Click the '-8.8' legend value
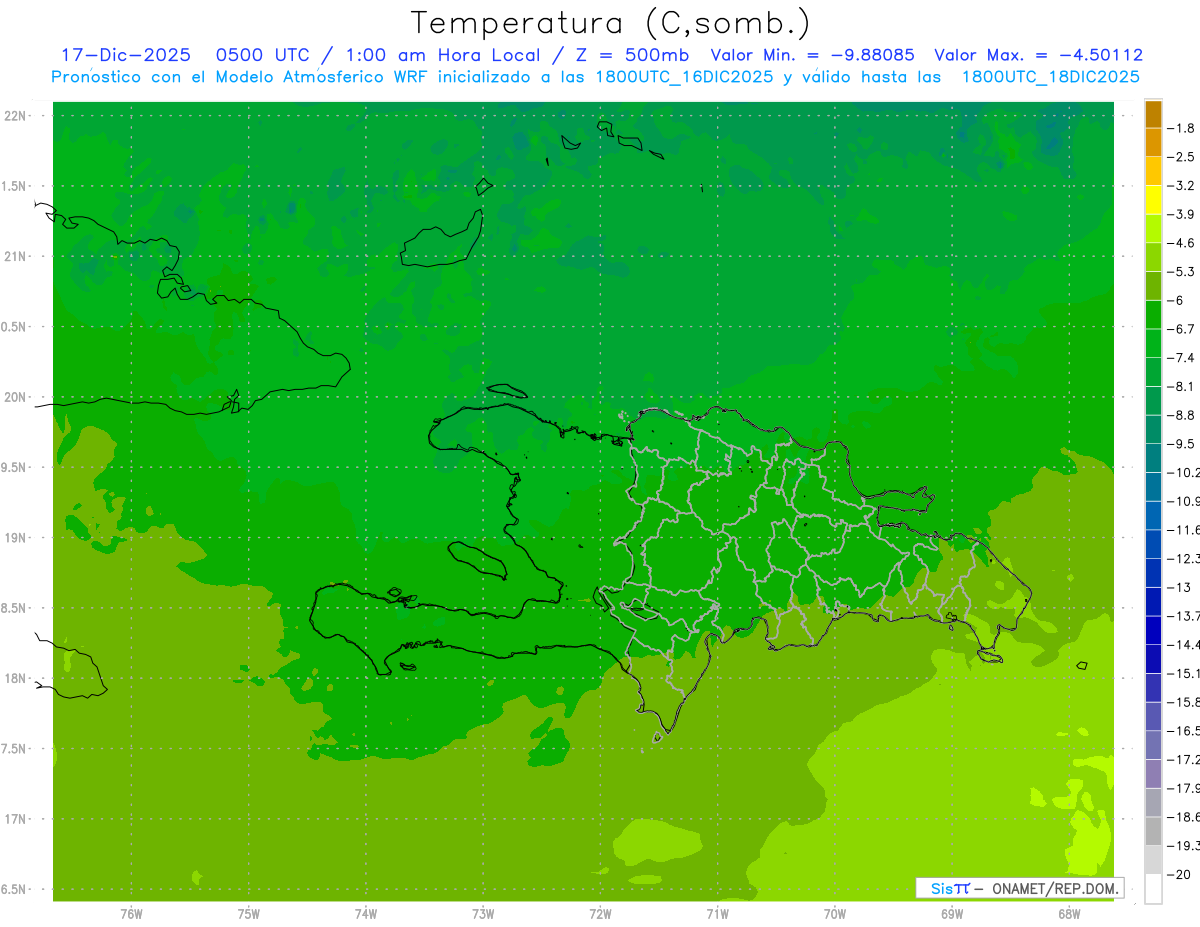Viewport: 1200px width, 927px height. click(x=1181, y=415)
